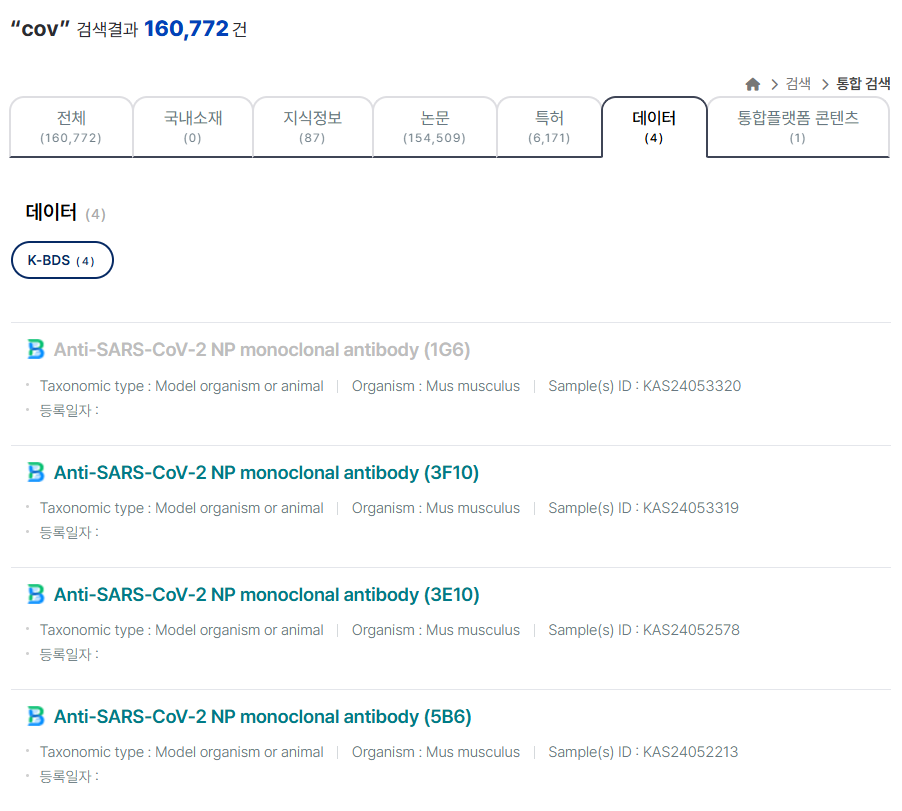
Task: Click K-BDS logo icon beside 1G6 antibody
Action: coord(36,350)
